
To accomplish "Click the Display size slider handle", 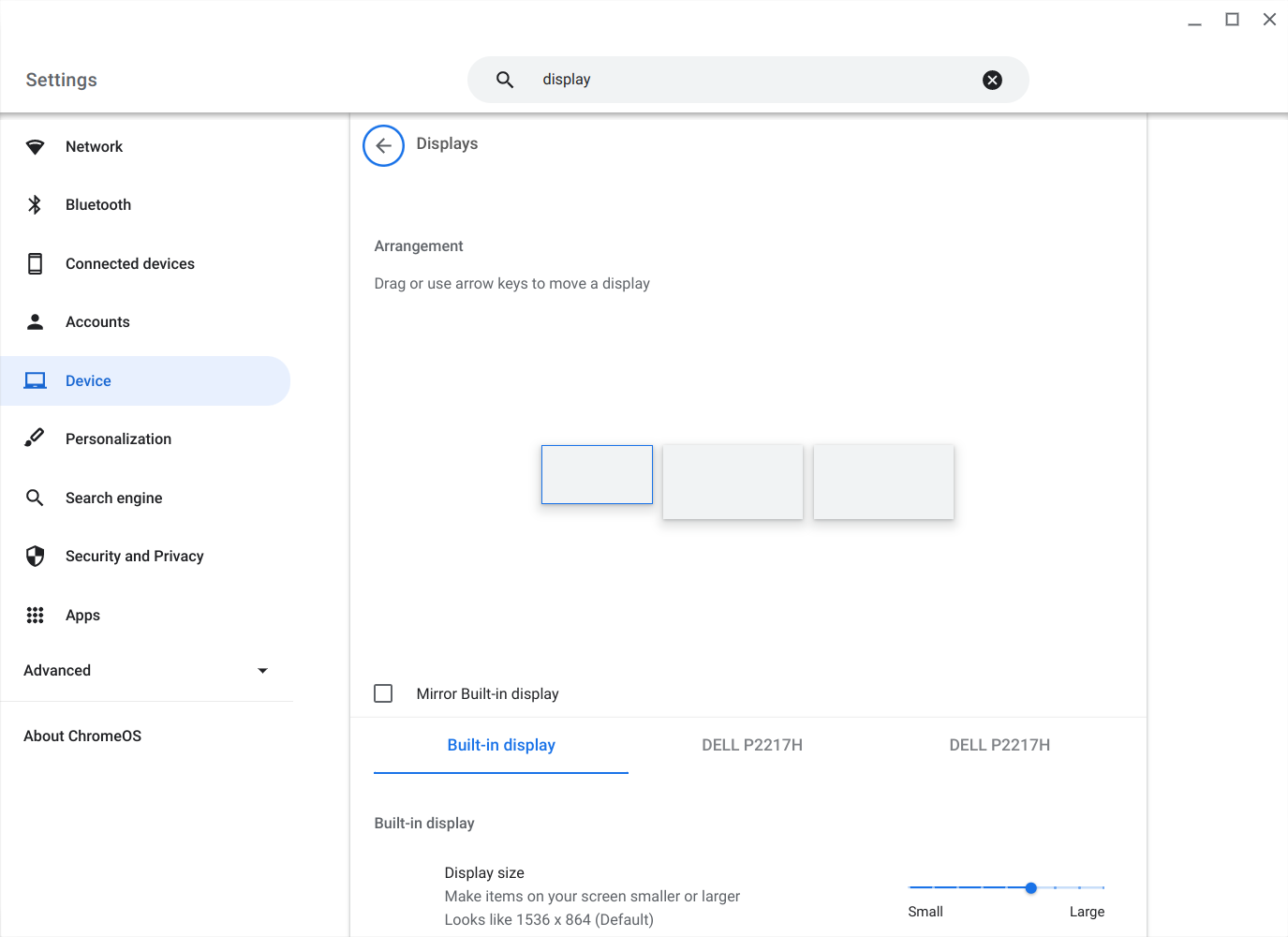I will tap(1030, 887).
